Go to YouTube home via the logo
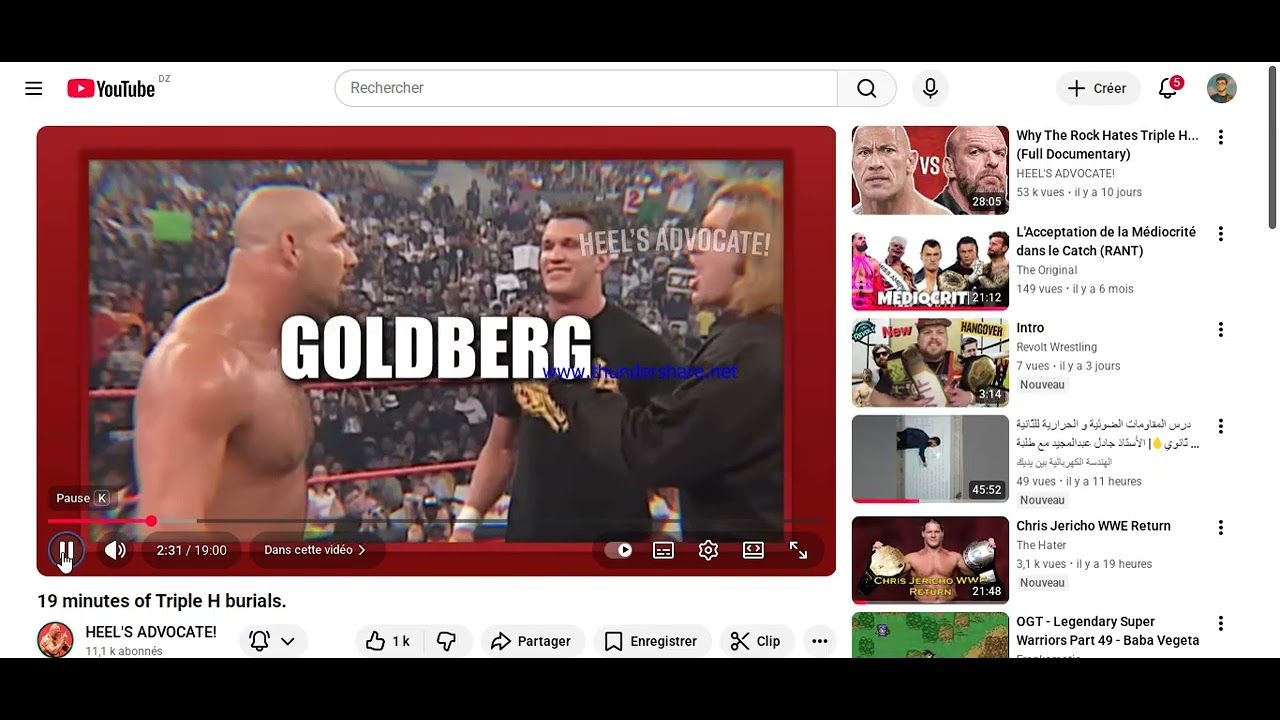This screenshot has width=1280, height=720. pos(111,89)
